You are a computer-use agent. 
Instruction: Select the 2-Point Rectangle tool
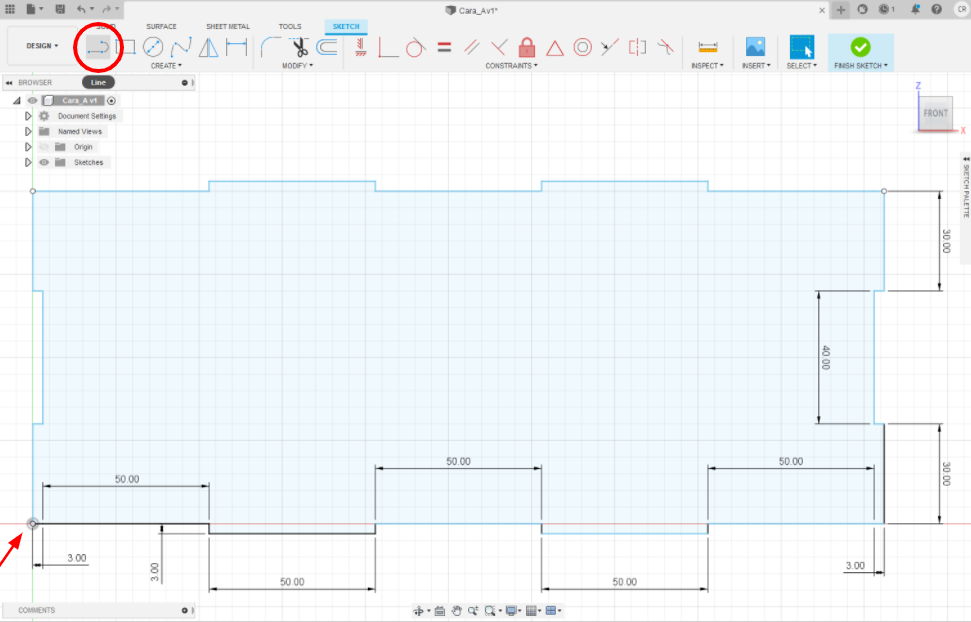126,47
